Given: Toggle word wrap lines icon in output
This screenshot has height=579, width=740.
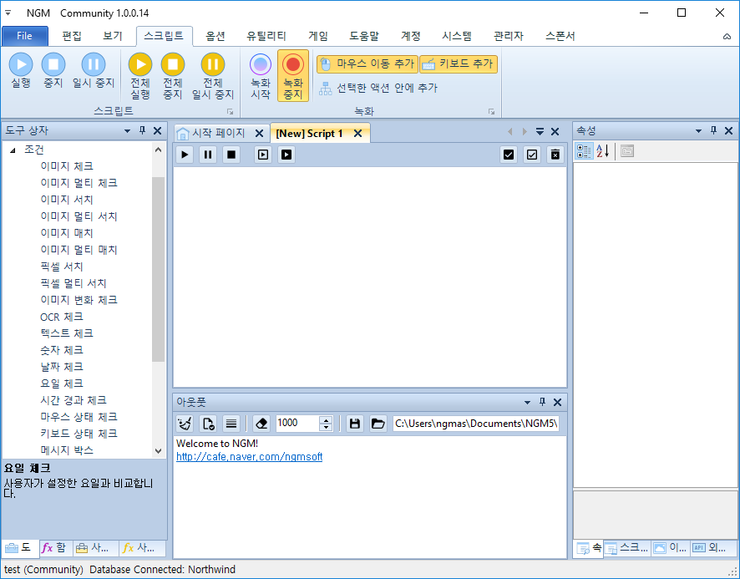Looking at the screenshot, I should pos(231,423).
